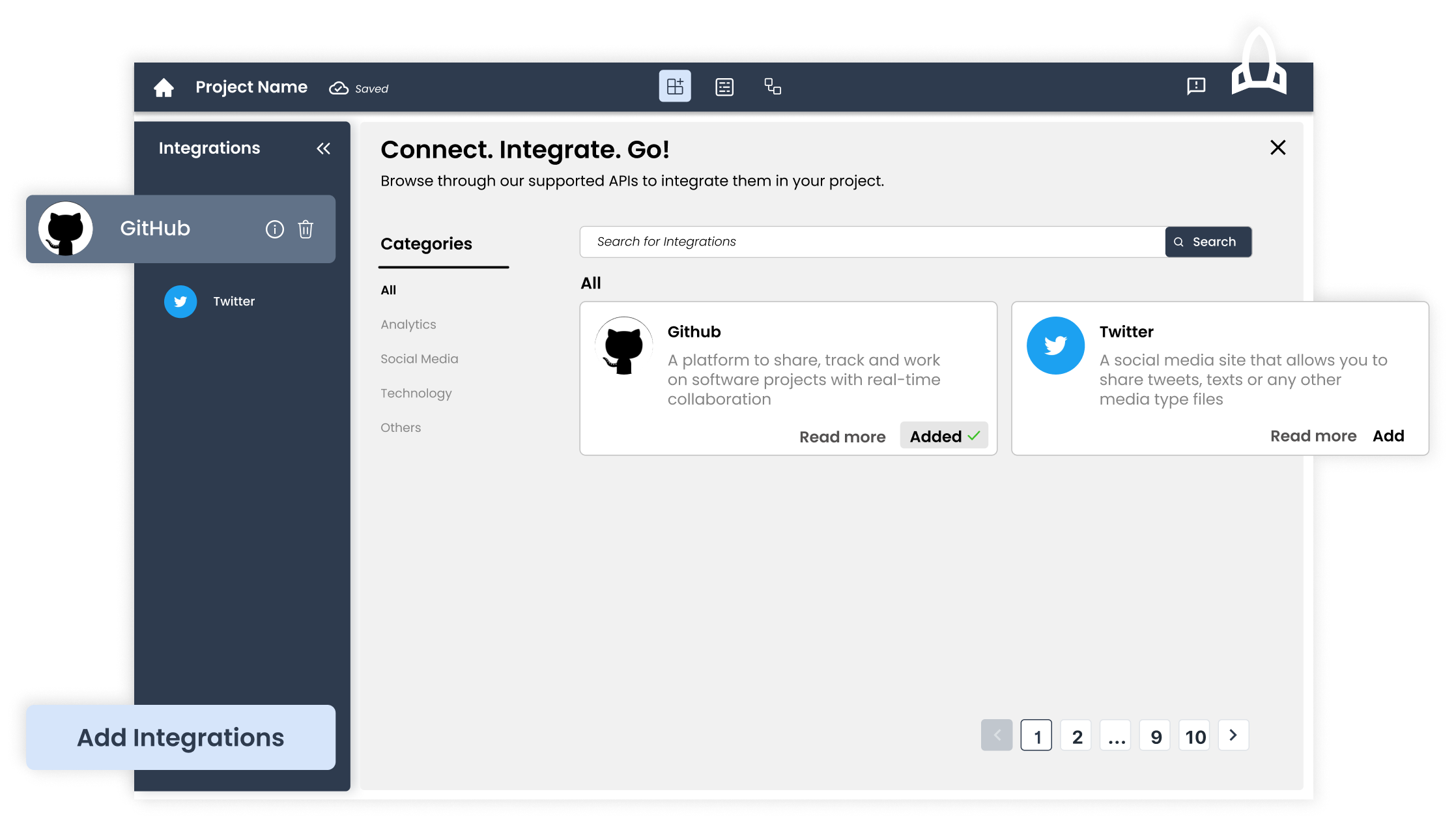Toggle the Added state on Github card

(944, 436)
